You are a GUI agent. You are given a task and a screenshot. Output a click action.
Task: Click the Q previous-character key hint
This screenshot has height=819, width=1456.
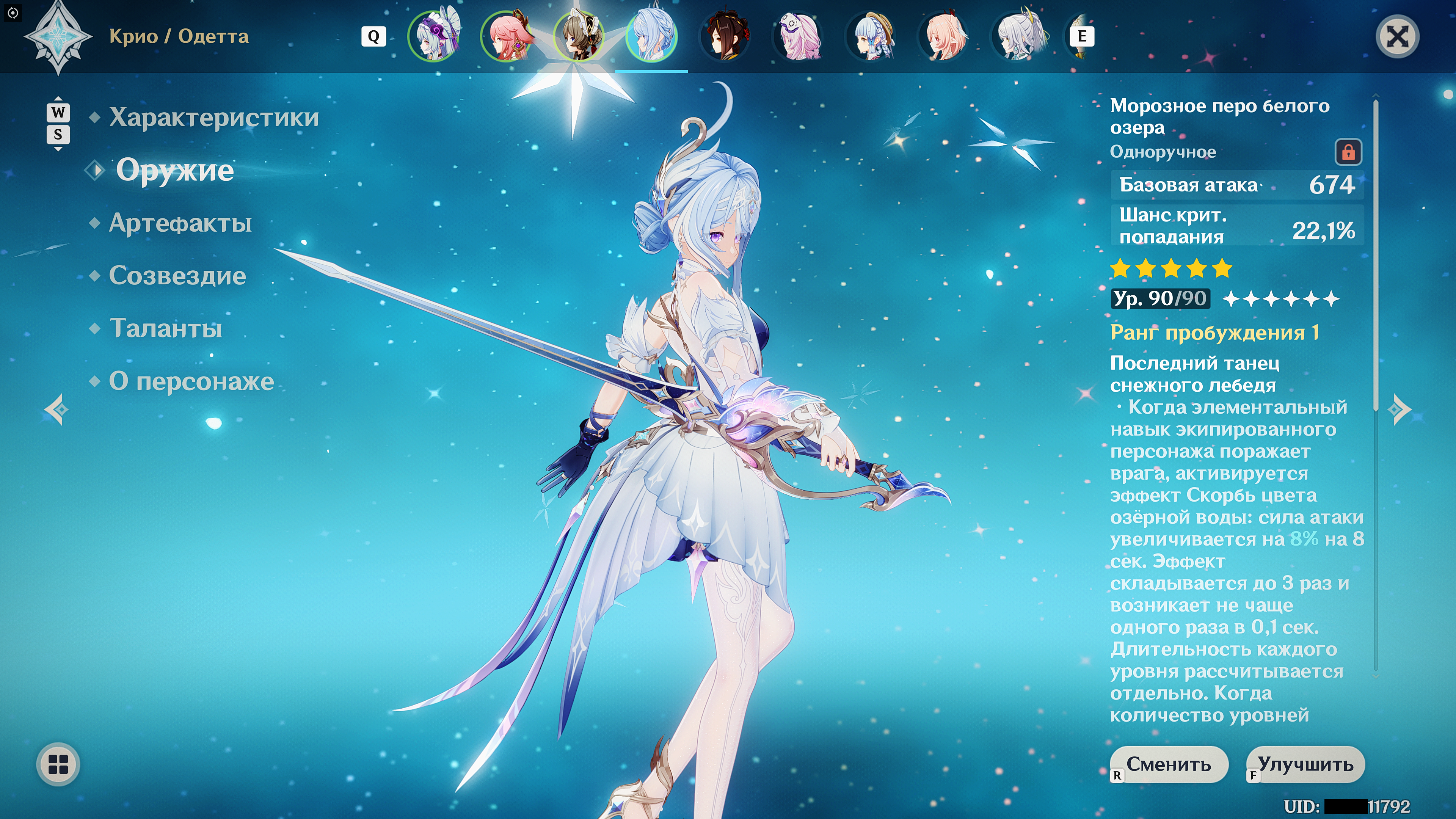373,37
